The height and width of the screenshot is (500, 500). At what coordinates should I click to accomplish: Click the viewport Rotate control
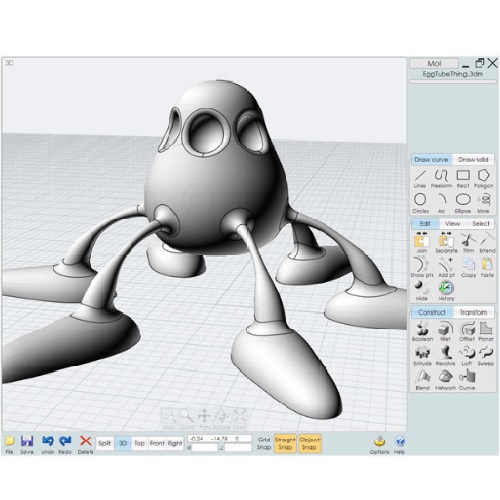pyautogui.click(x=222, y=419)
